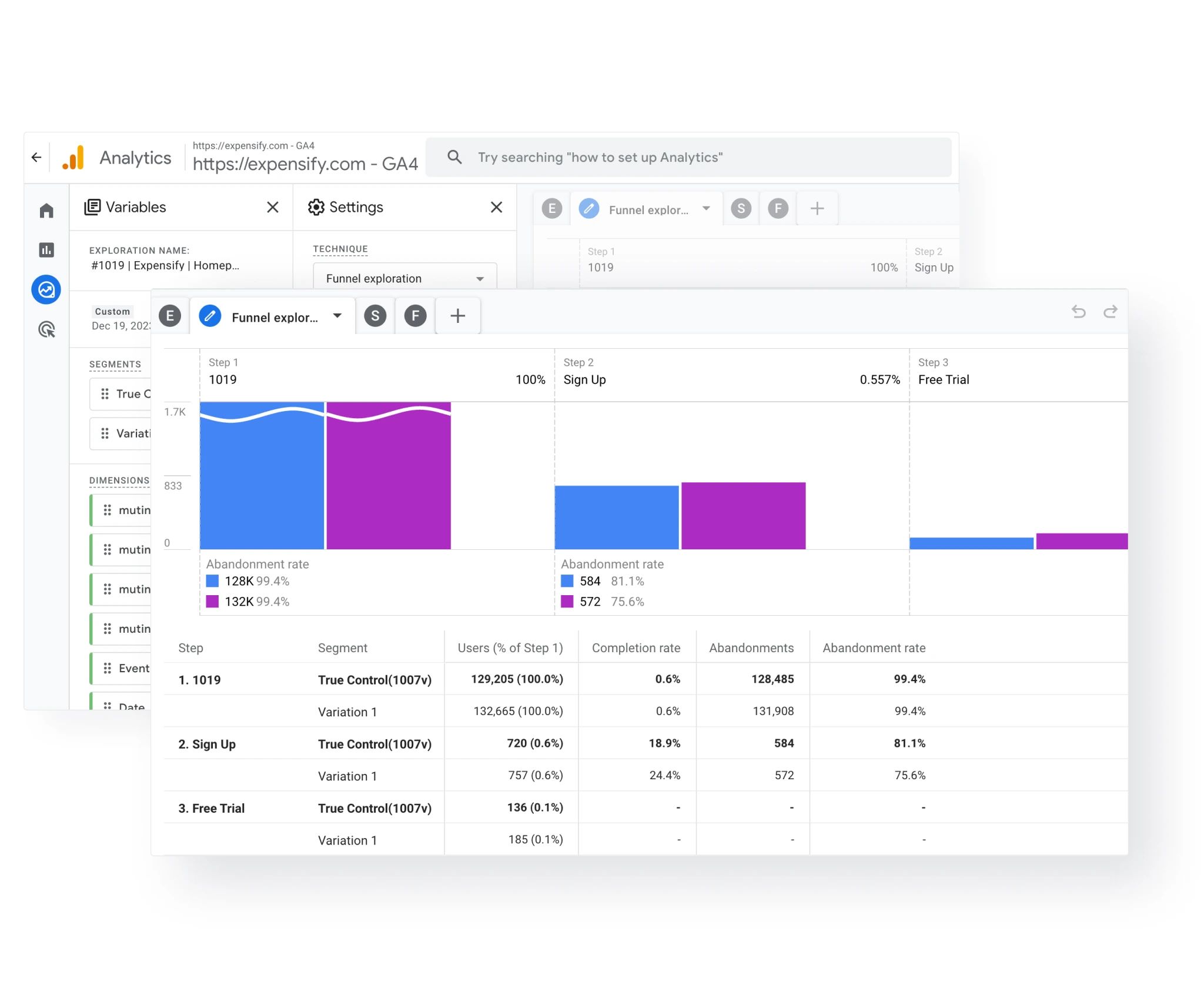
Task: Click the 129,205 (100.0%) users cell
Action: tap(517, 679)
